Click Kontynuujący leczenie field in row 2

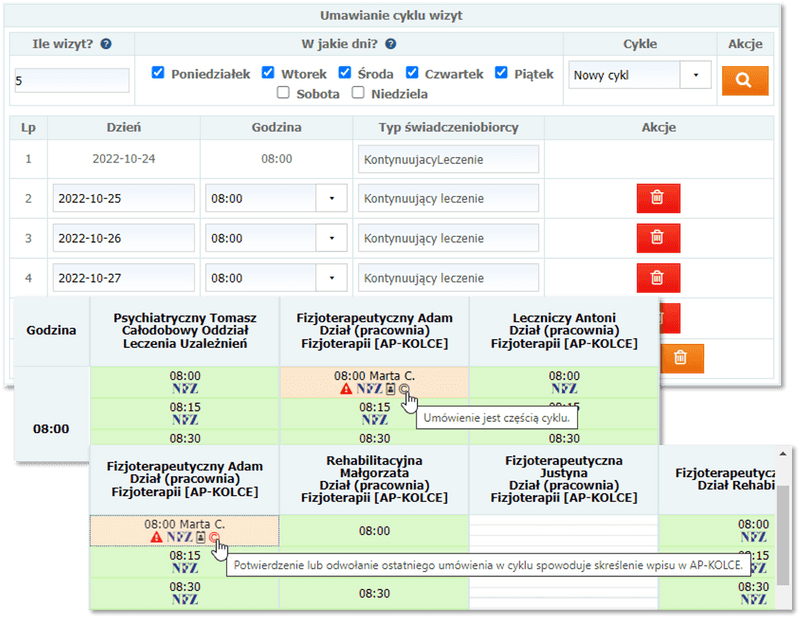(x=448, y=198)
